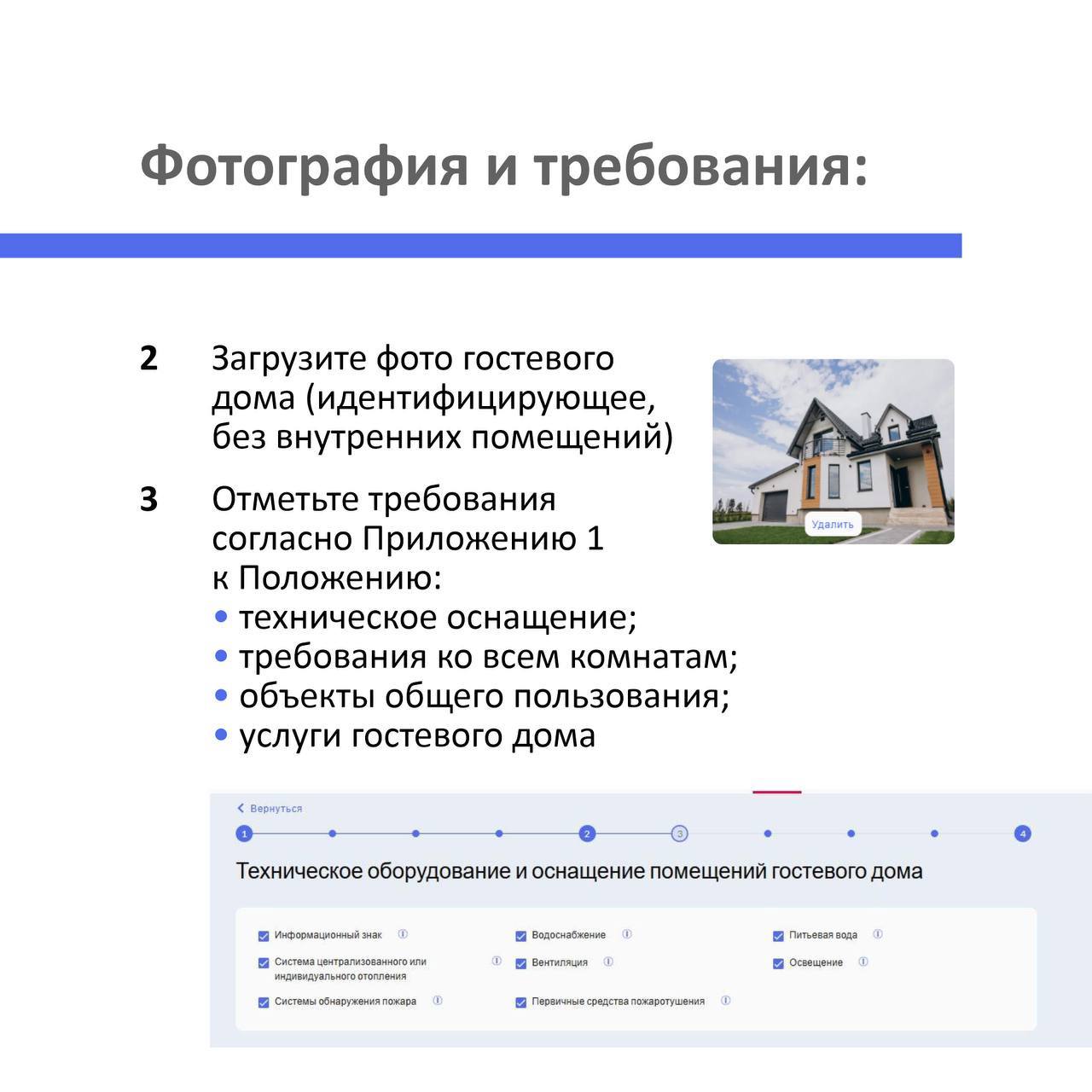
Task: Click the Вернуться back link
Action: point(270,808)
